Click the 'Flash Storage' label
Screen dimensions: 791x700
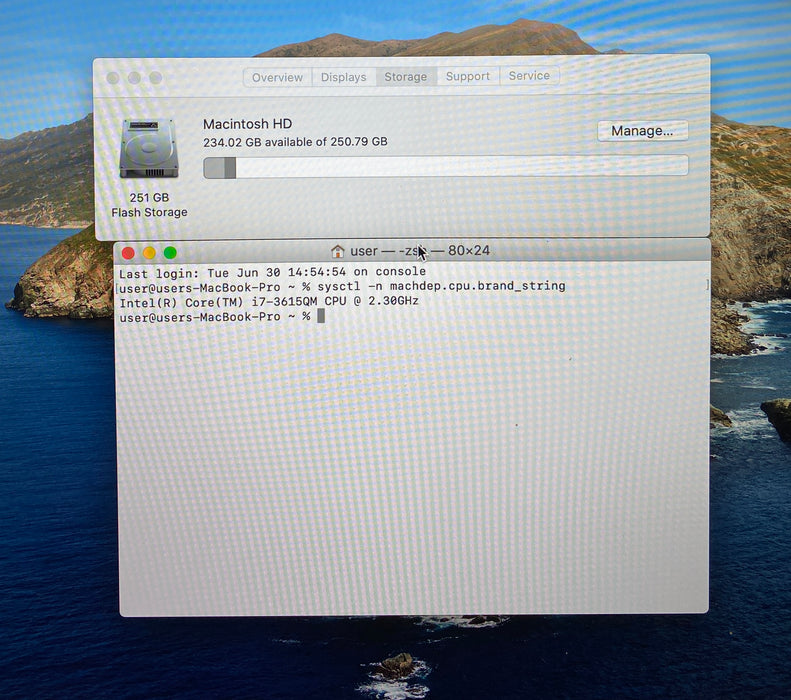pos(149,212)
